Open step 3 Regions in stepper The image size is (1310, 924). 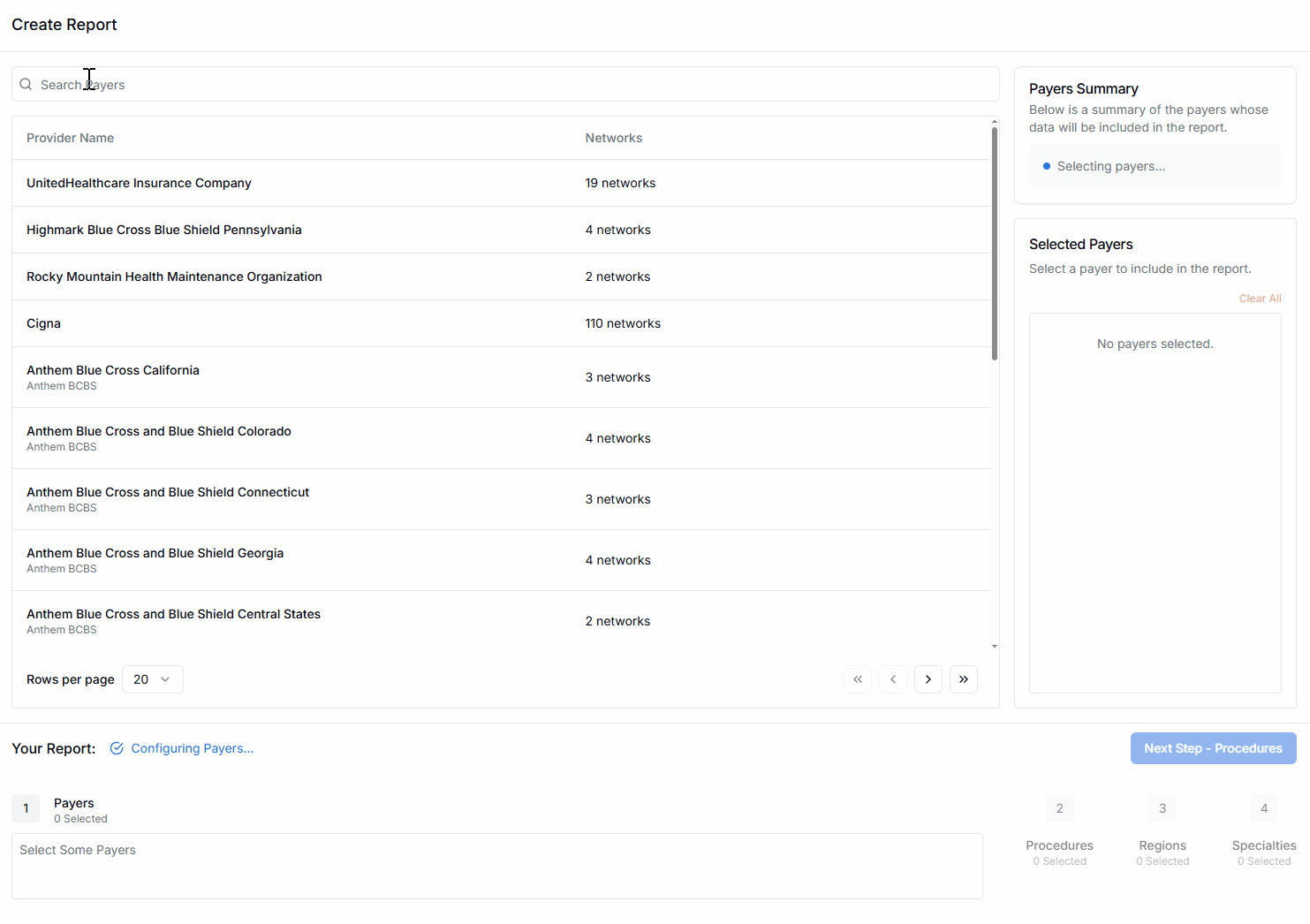tap(1162, 829)
